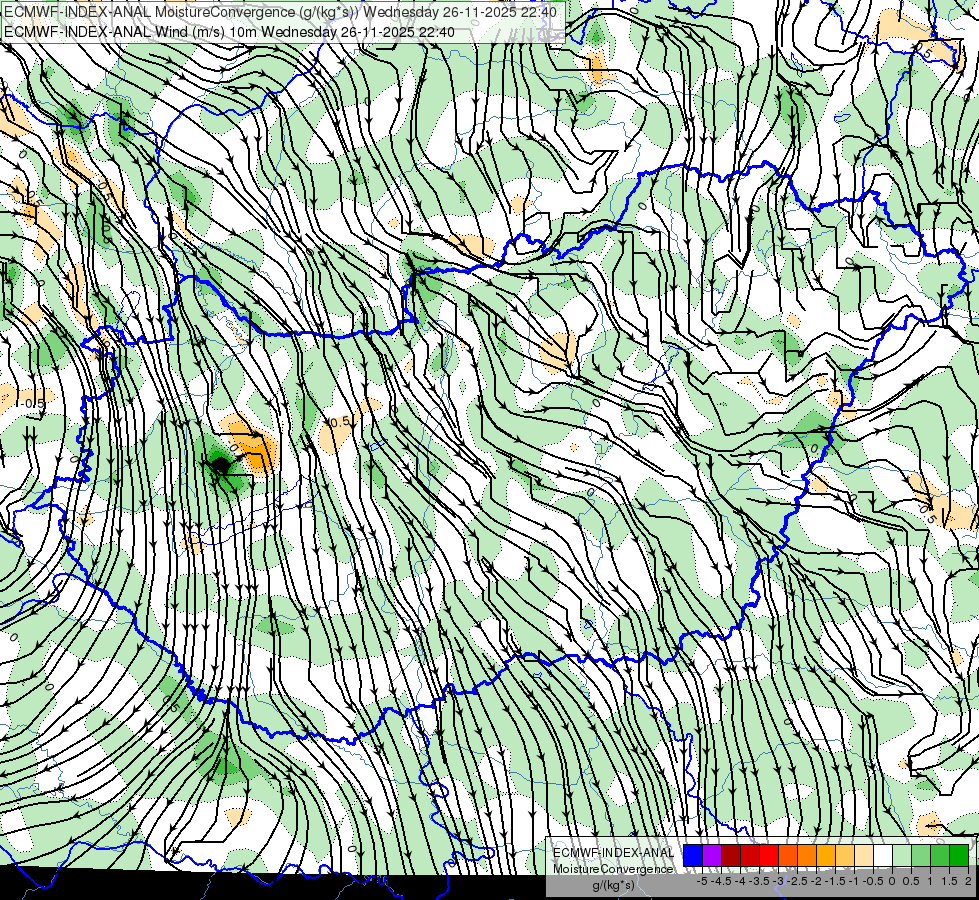The height and width of the screenshot is (900, 979).
Task: Click MoistureConvergence label in the legend
Action: point(613,869)
